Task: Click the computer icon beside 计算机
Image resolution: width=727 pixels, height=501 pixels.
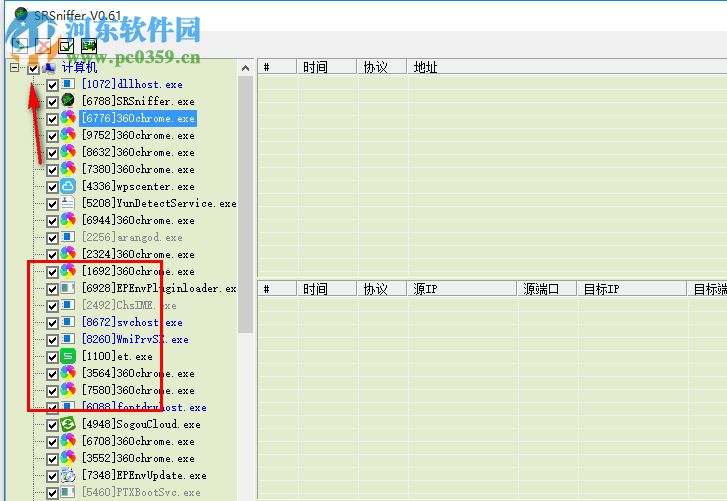Action: click(x=49, y=68)
